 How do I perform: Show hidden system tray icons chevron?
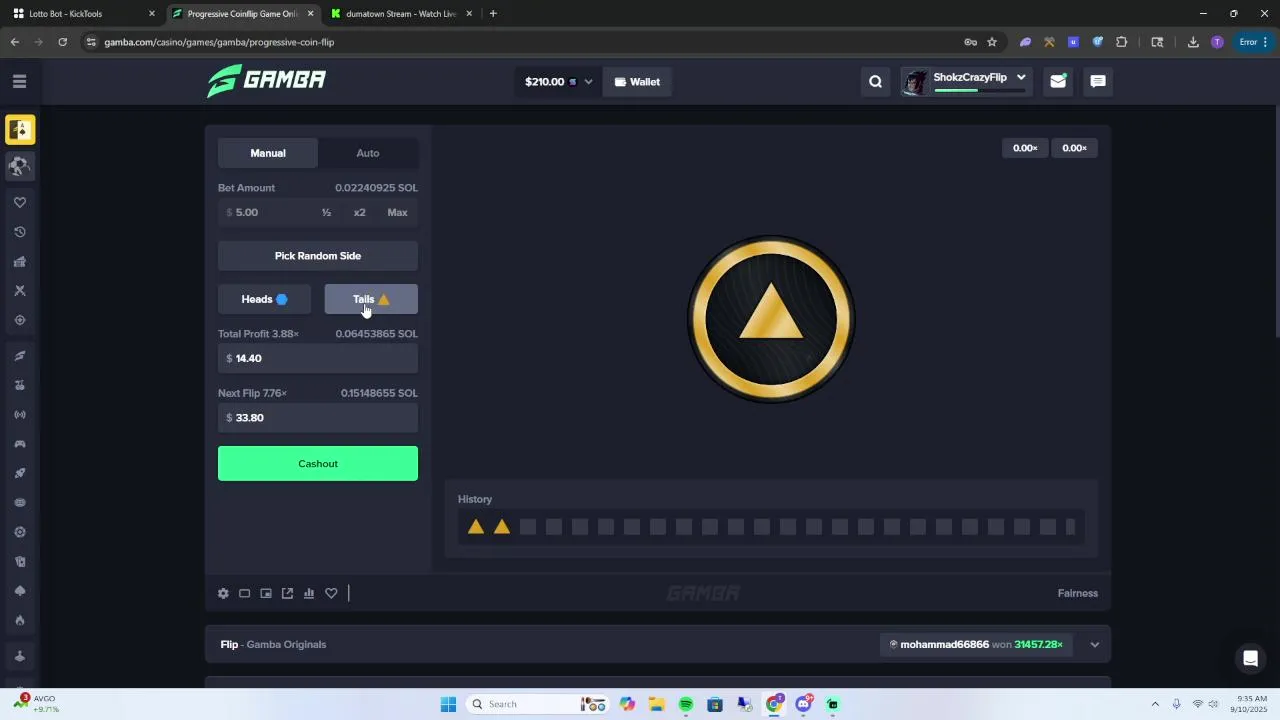(1155, 704)
